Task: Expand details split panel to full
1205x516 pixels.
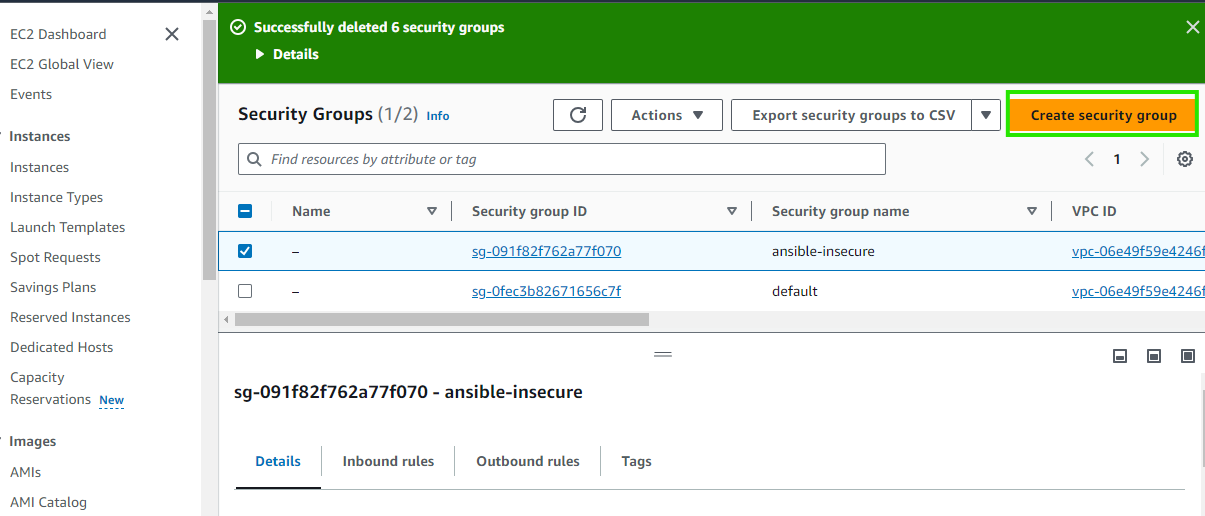Action: click(x=1188, y=356)
